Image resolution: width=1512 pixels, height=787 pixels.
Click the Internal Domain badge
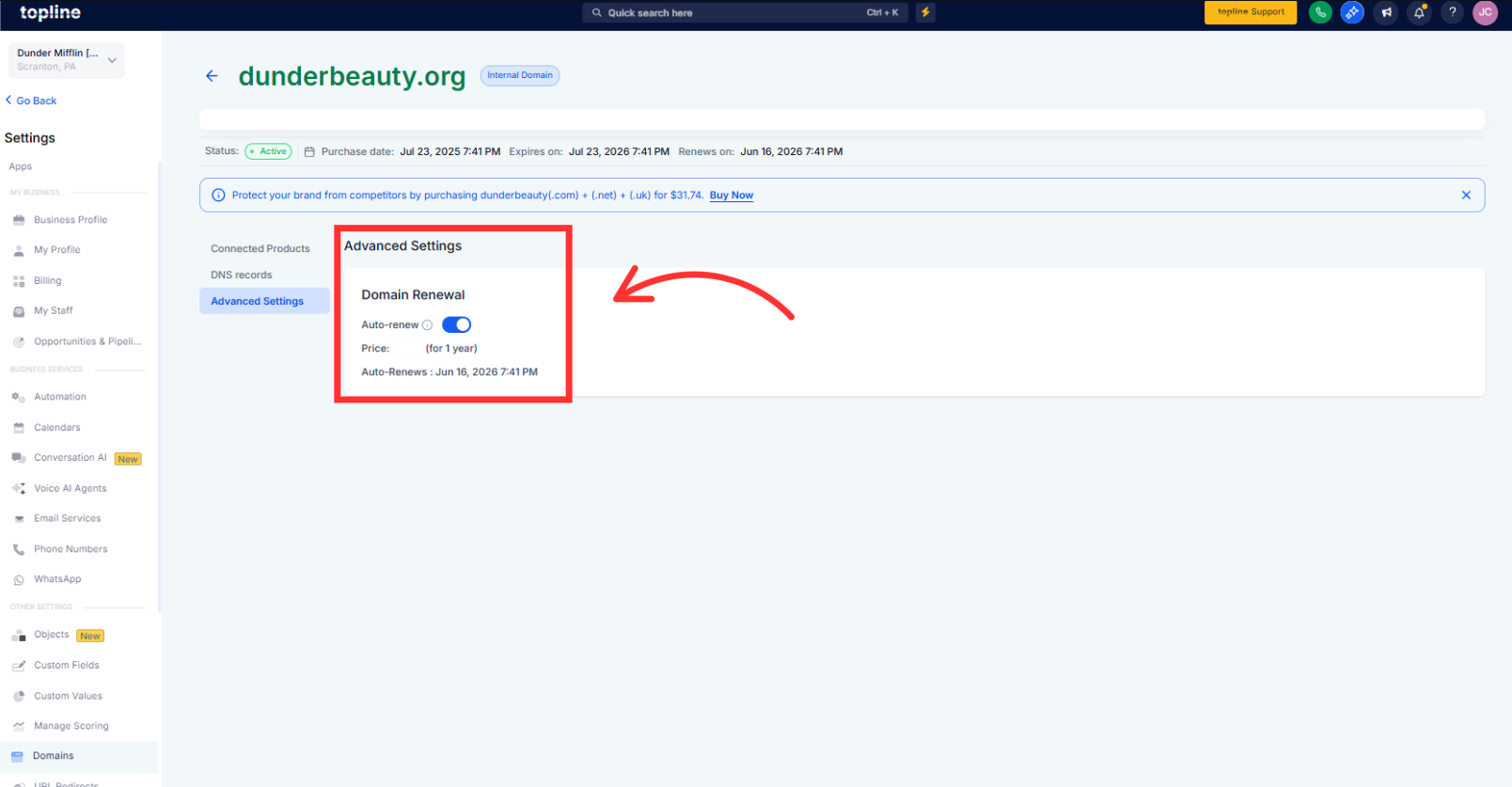[x=520, y=75]
